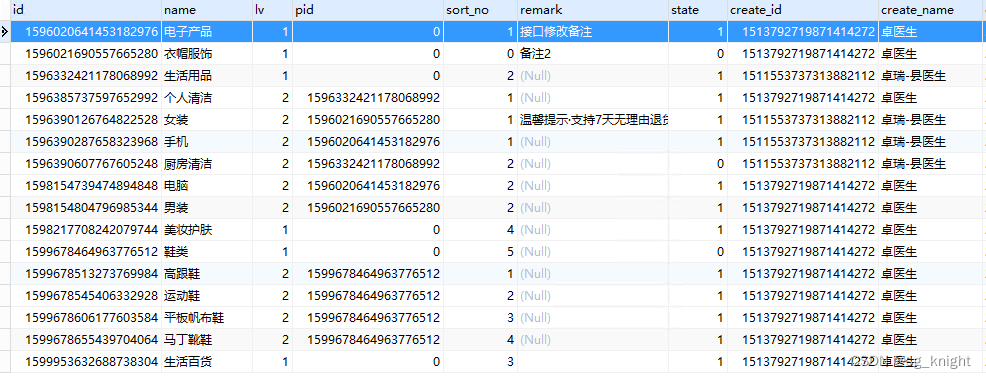Click the remark cell 接口修改备注

tap(593, 31)
